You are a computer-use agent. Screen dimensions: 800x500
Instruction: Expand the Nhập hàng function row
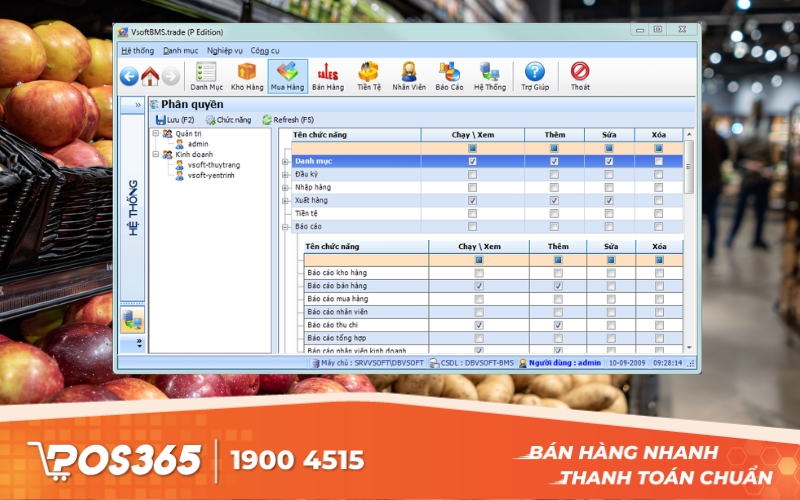(286, 188)
